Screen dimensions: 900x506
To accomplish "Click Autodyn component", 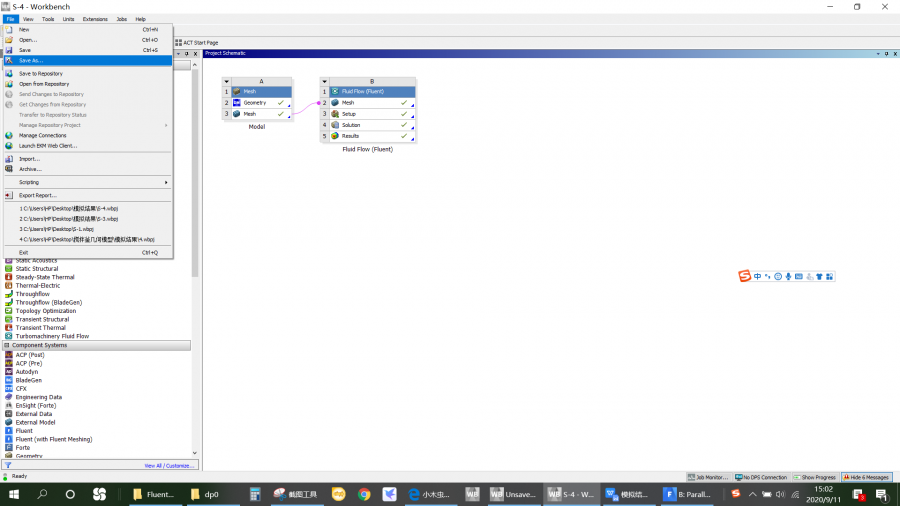I will (x=26, y=372).
